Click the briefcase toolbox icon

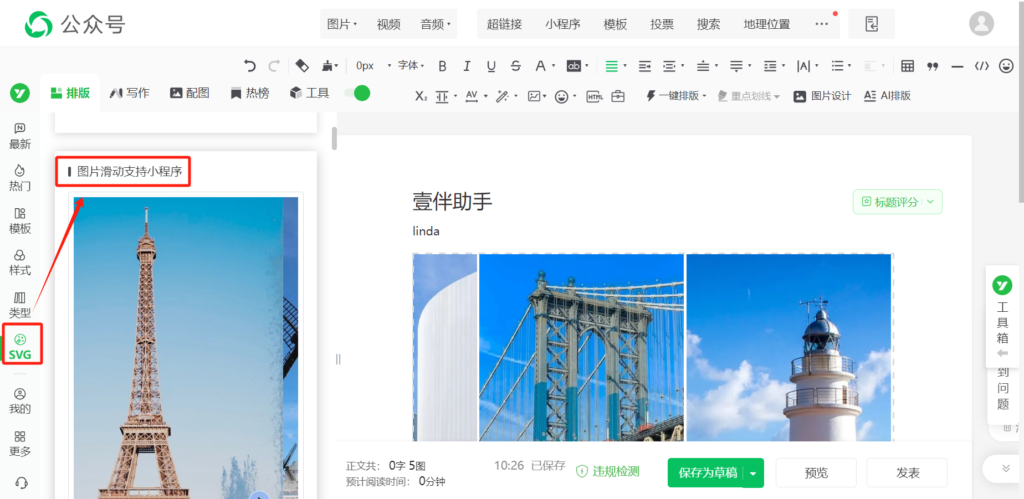pos(618,96)
